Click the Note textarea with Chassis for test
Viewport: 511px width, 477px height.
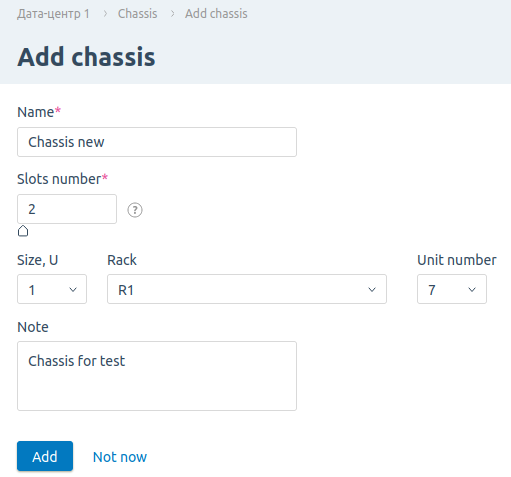pos(157,376)
